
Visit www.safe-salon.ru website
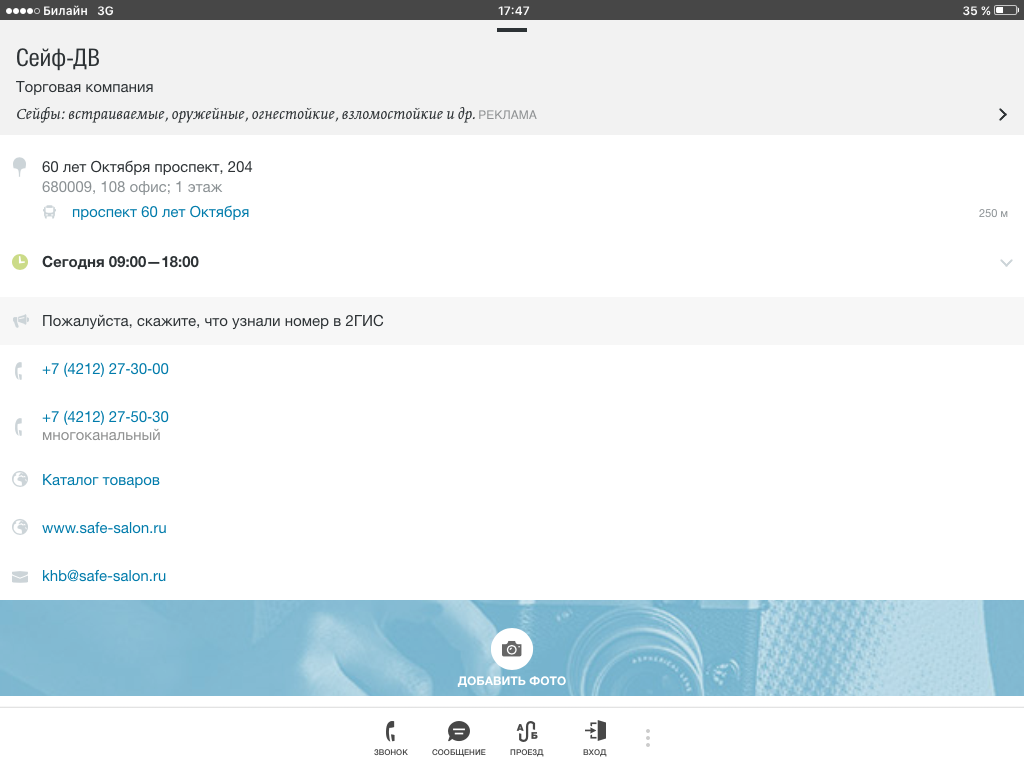pyautogui.click(x=104, y=528)
